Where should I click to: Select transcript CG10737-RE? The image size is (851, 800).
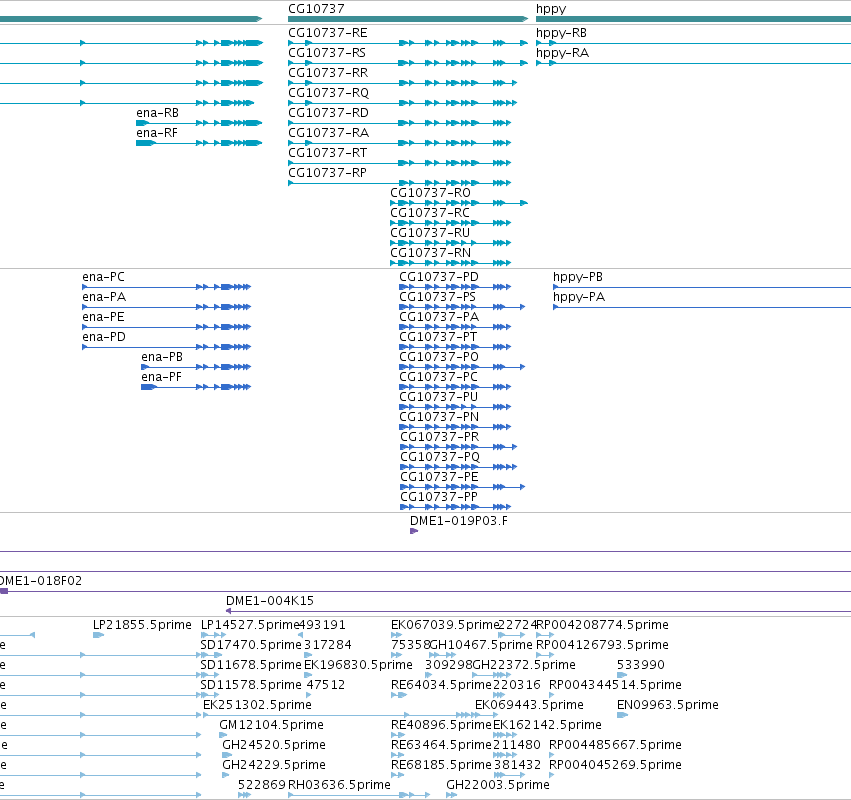(328, 33)
